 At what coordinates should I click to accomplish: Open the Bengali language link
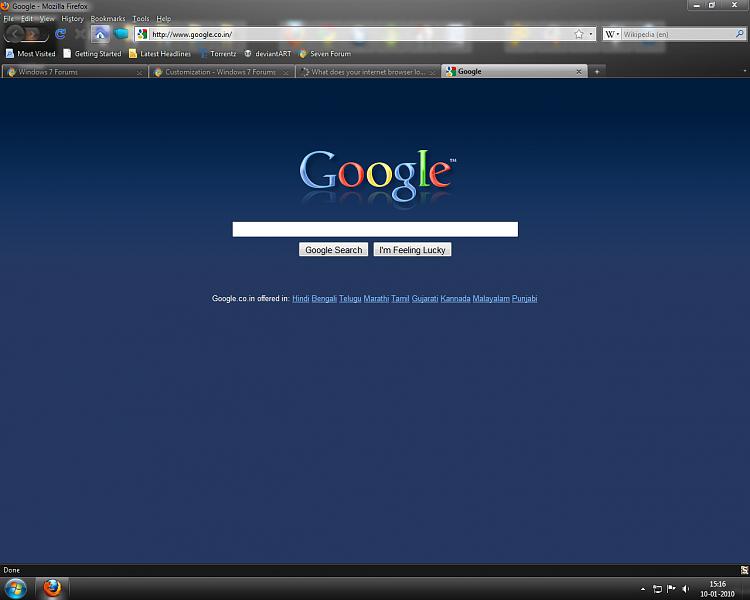click(324, 299)
